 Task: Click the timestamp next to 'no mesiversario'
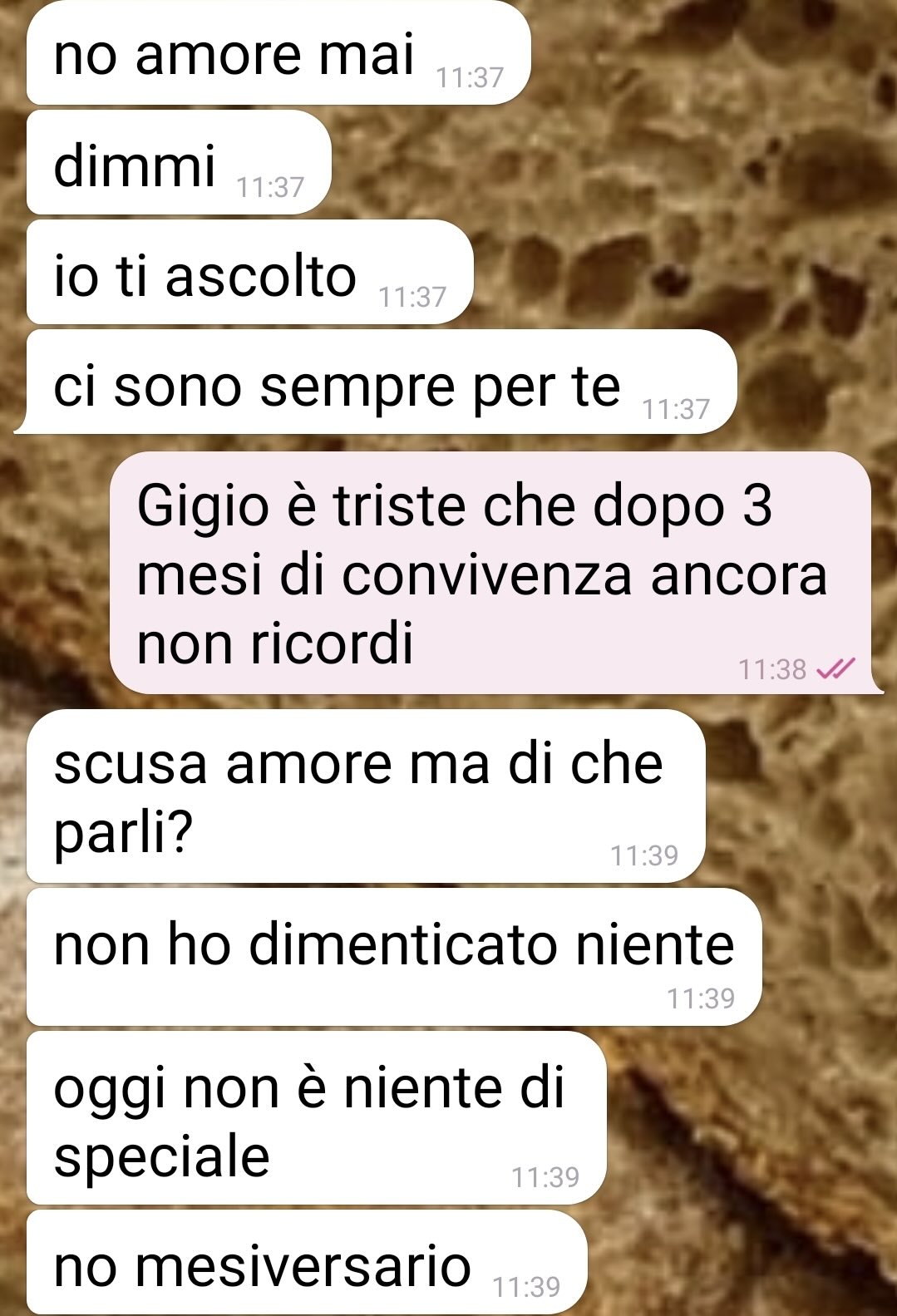tap(526, 1287)
